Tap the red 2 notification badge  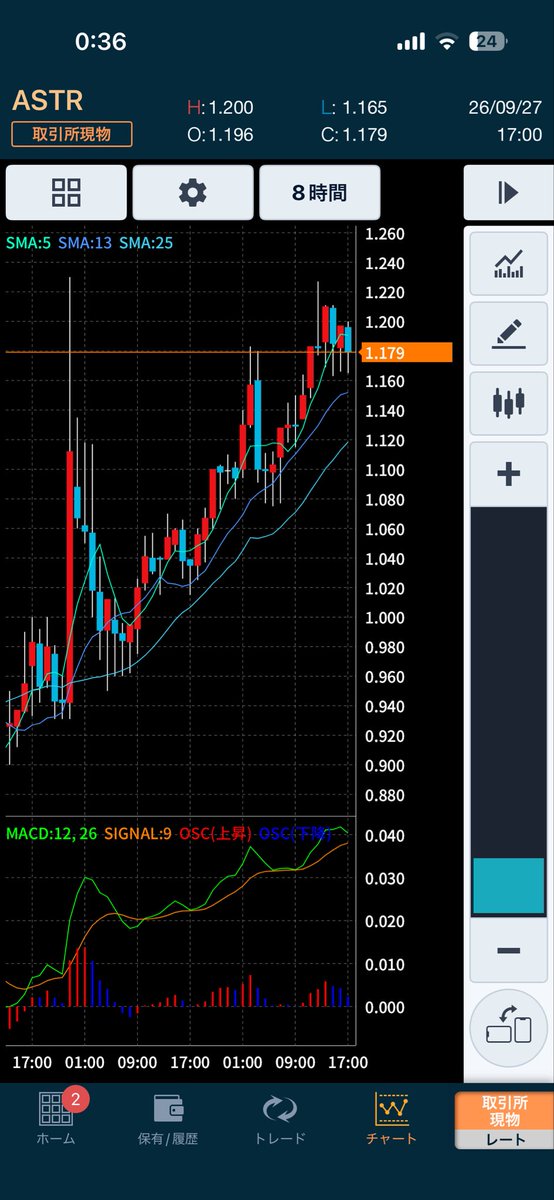pyautogui.click(x=77, y=1101)
